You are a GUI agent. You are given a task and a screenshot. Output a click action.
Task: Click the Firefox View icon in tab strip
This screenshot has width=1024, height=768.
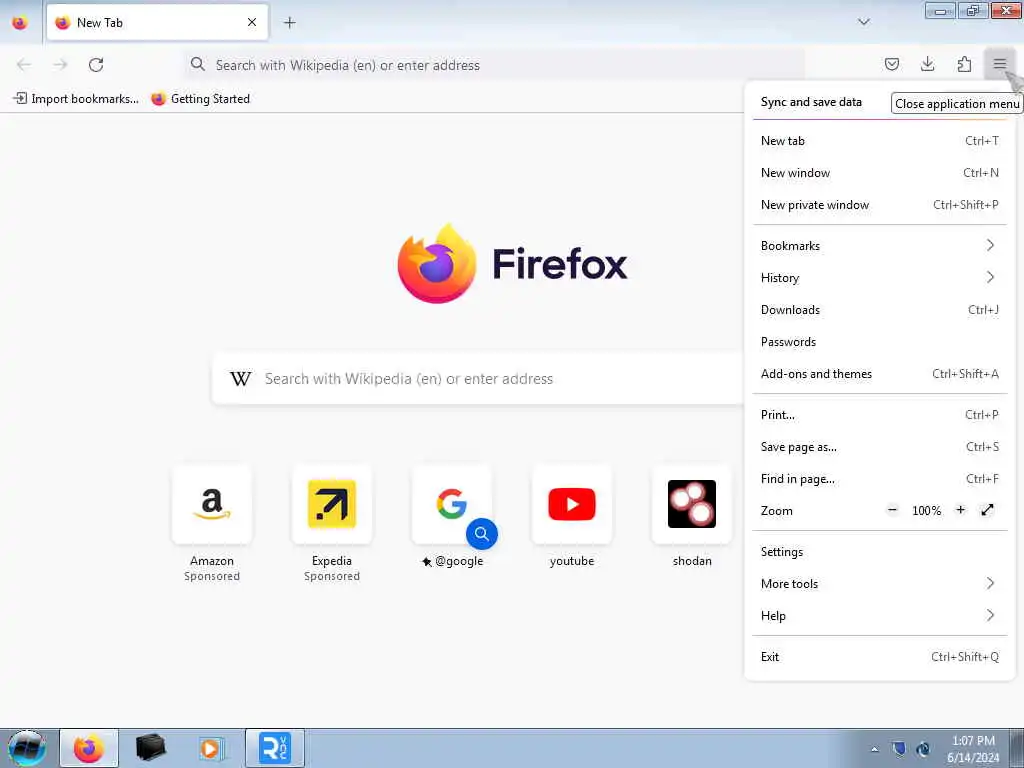[20, 23]
